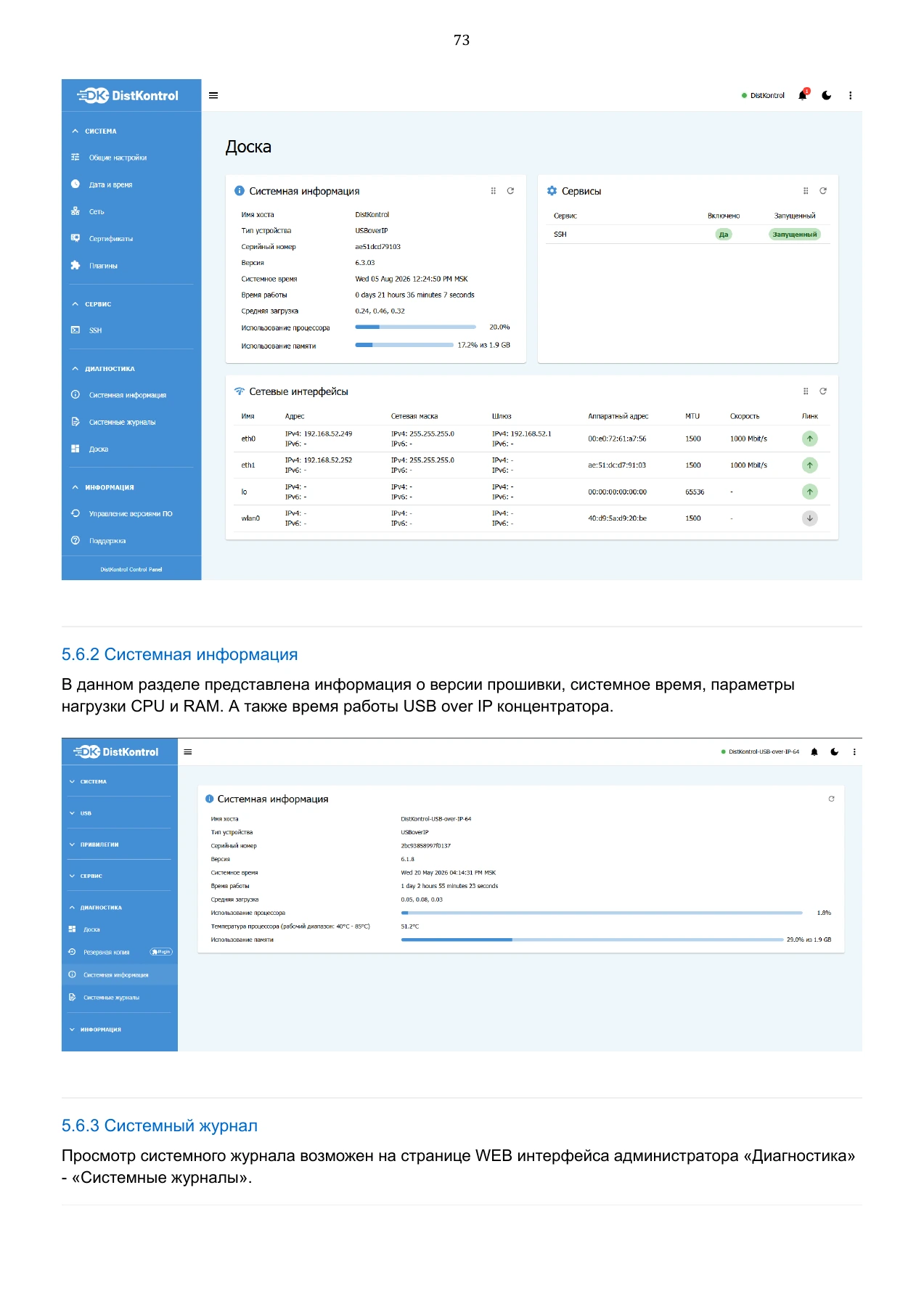The width and height of the screenshot is (924, 1307).
Task: Click the Включено status badge 'Да' for SSH
Action: coord(724,235)
